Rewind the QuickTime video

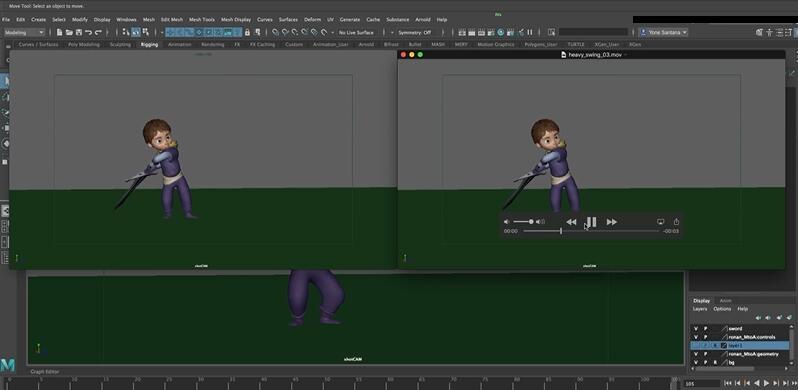[572, 222]
